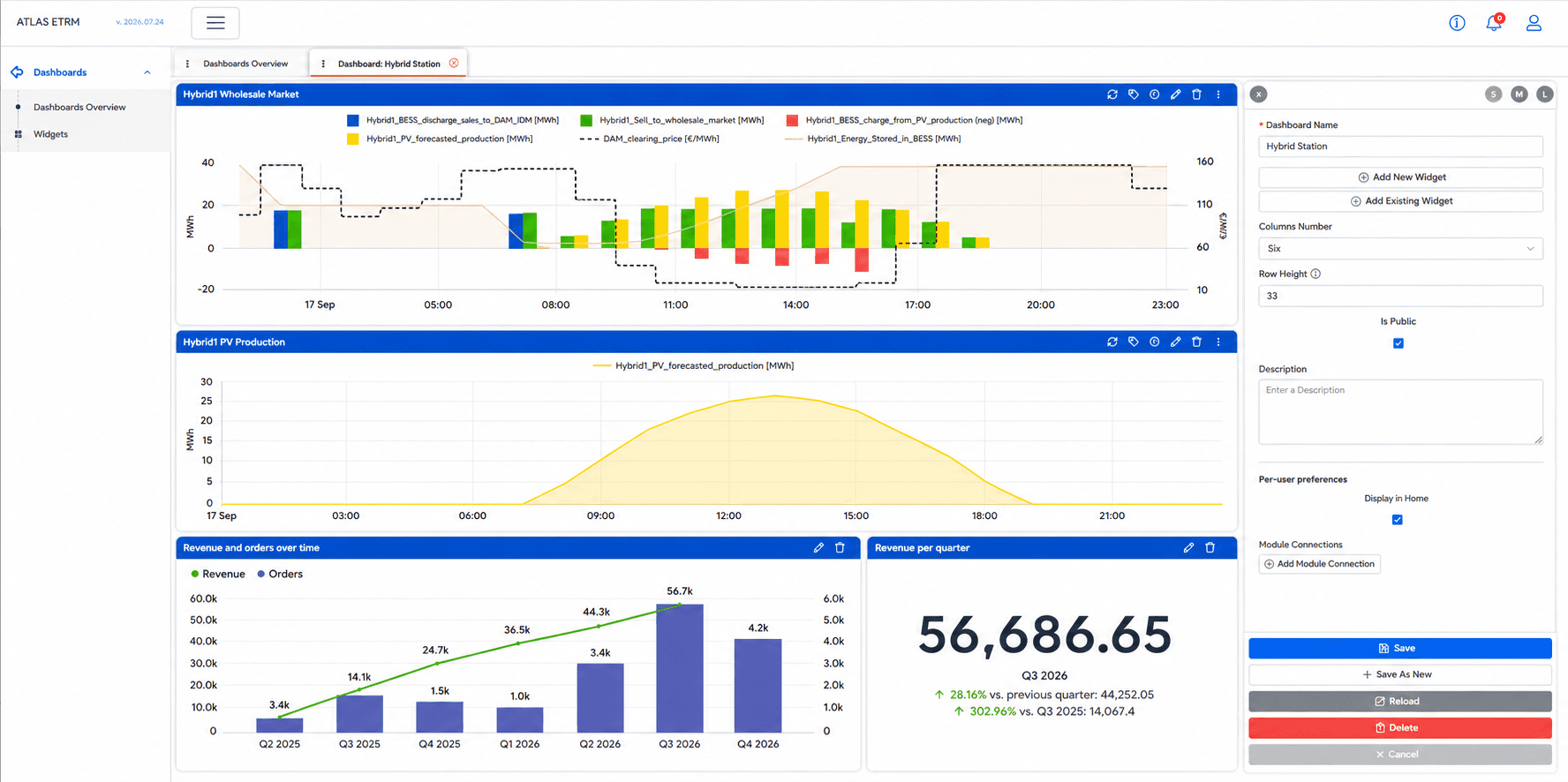Screen dimensions: 1568x782
Task: Open more options for Hybrid1 Wholesale Market
Action: 1218,94
